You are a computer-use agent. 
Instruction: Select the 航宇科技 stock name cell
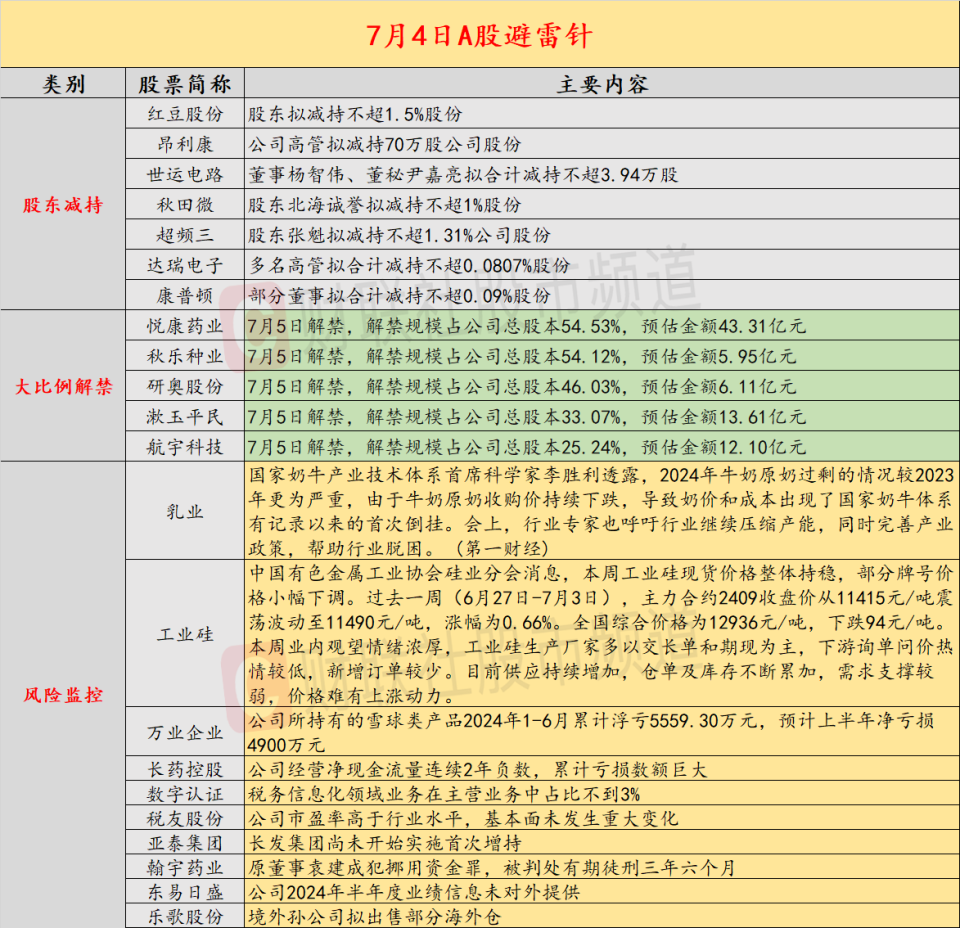185,447
